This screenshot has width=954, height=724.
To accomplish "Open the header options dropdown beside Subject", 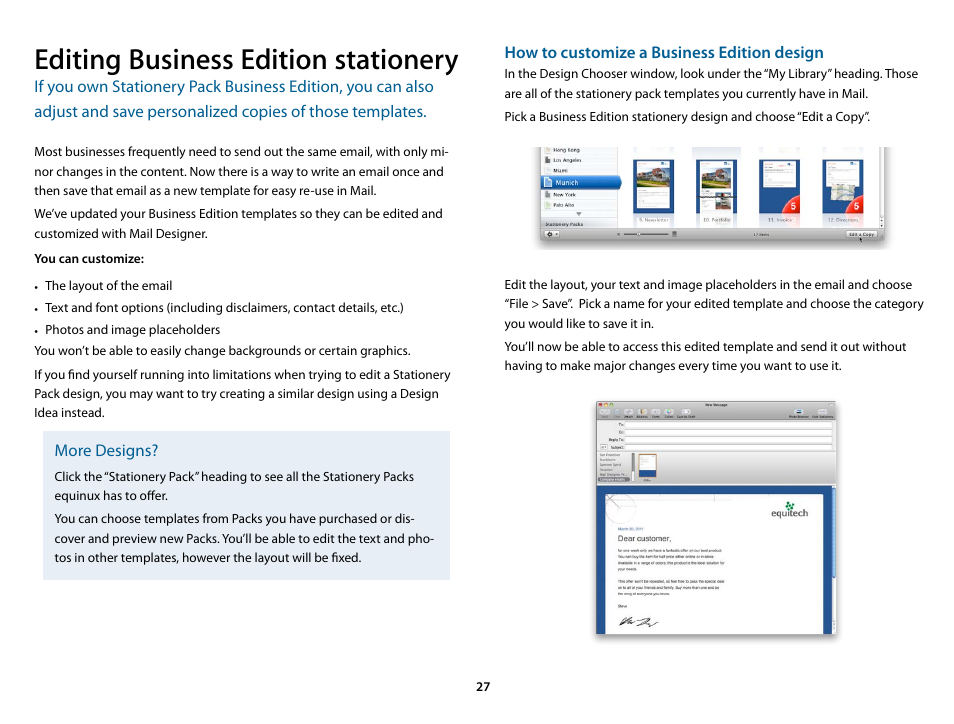I will (x=604, y=447).
